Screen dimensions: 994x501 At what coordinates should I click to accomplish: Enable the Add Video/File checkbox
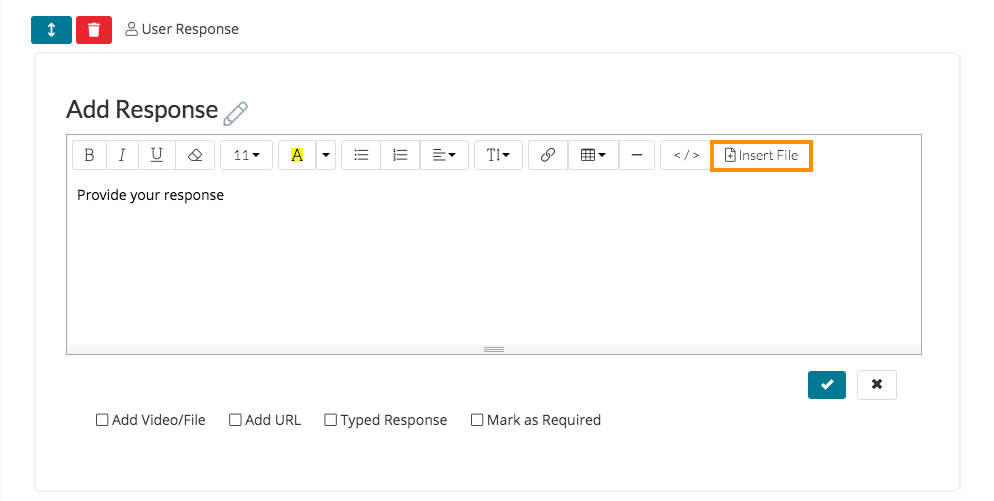[101, 420]
